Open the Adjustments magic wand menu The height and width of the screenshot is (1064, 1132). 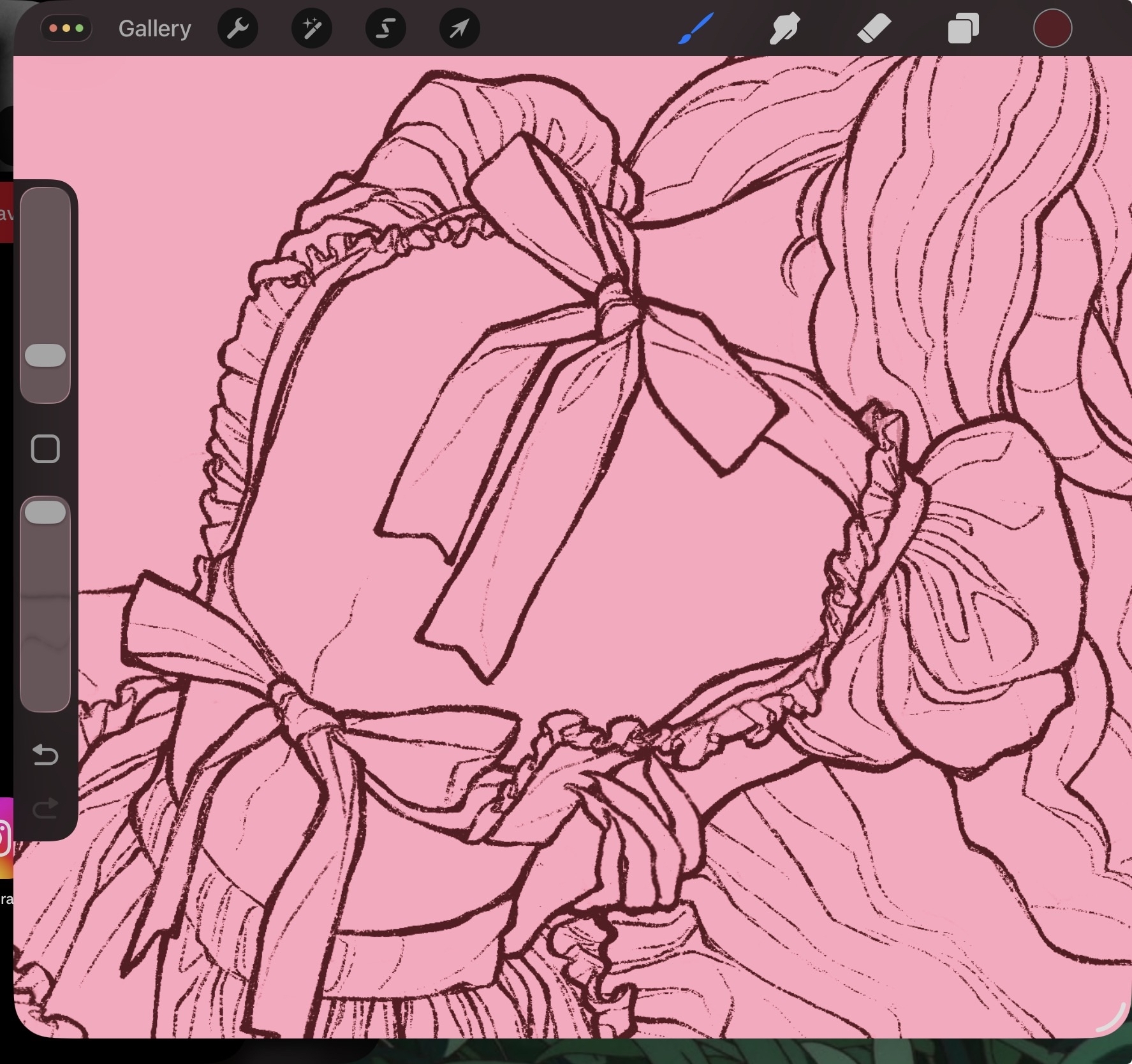pos(312,29)
